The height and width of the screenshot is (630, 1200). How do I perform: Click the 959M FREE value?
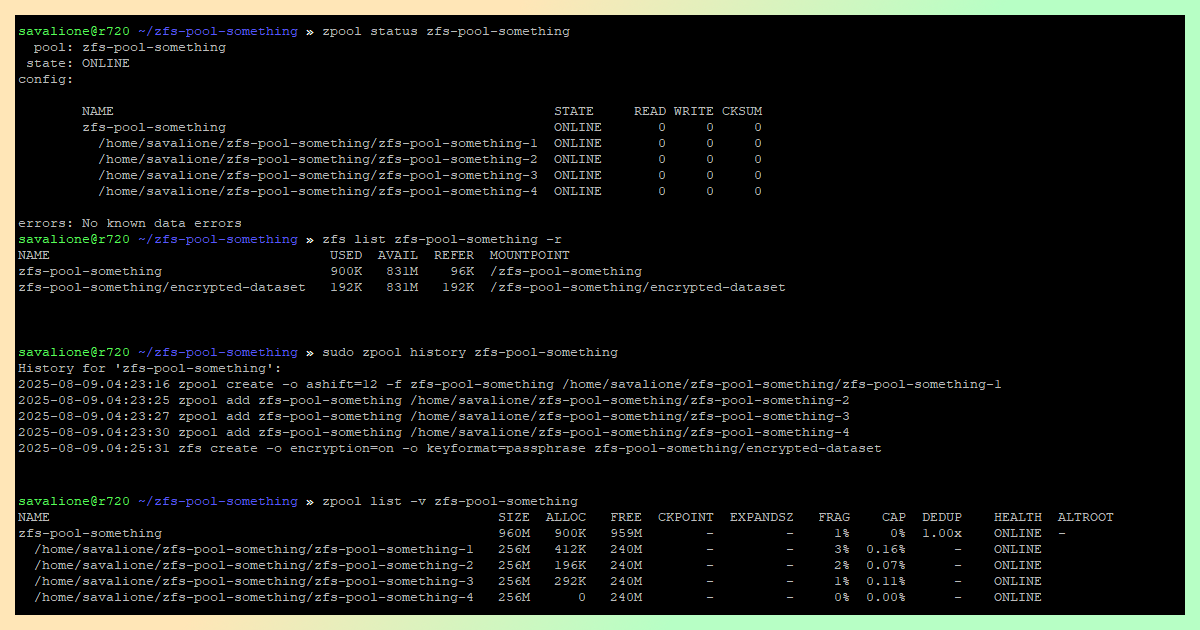pos(626,533)
